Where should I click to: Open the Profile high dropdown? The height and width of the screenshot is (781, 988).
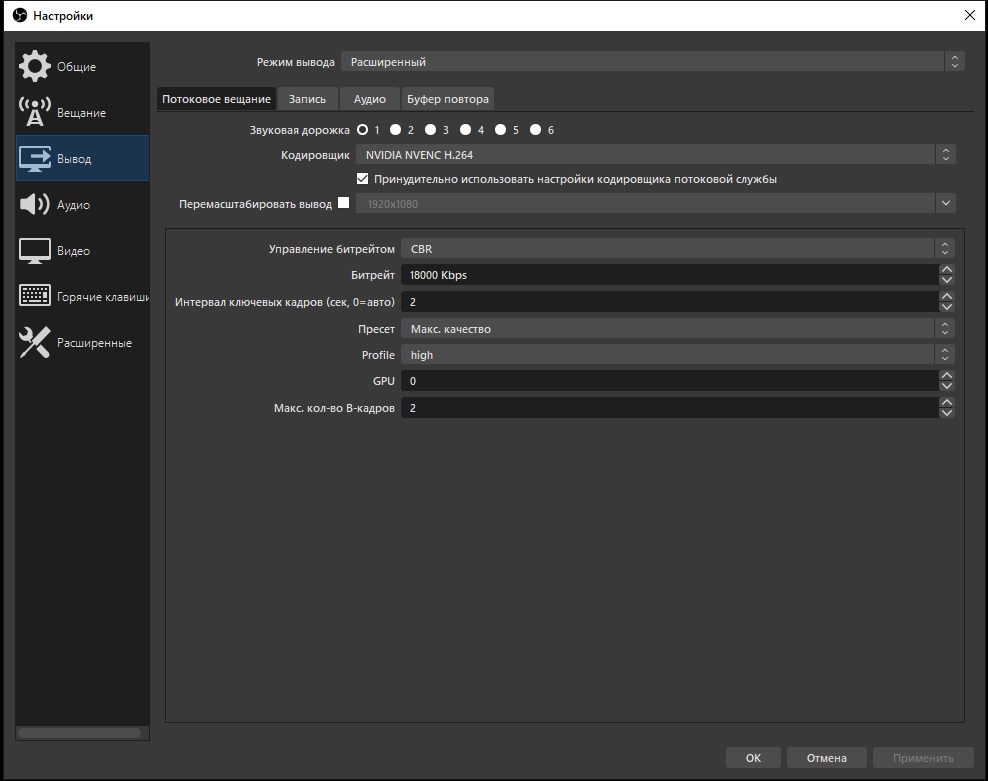[x=677, y=354]
